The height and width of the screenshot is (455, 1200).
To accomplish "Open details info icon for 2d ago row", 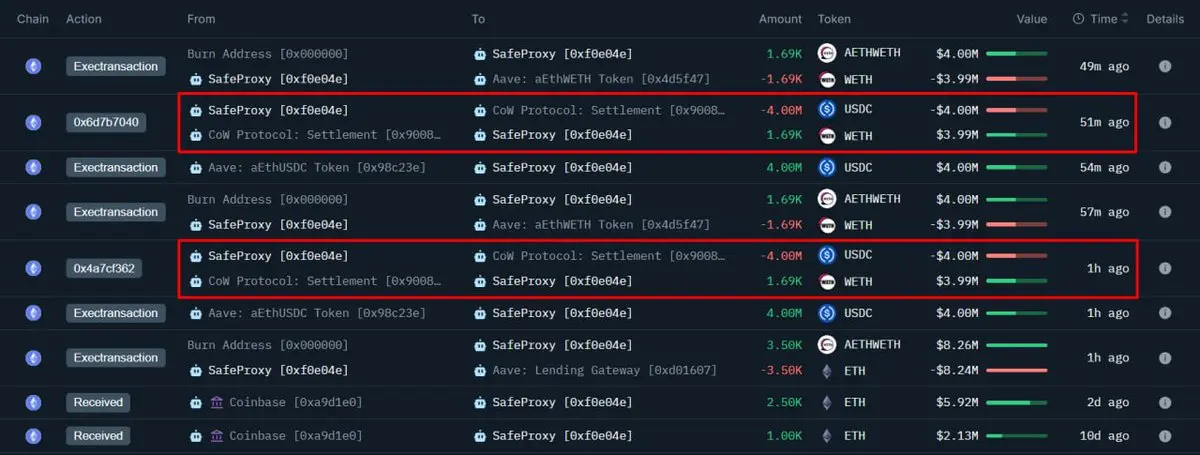I will [1165, 403].
